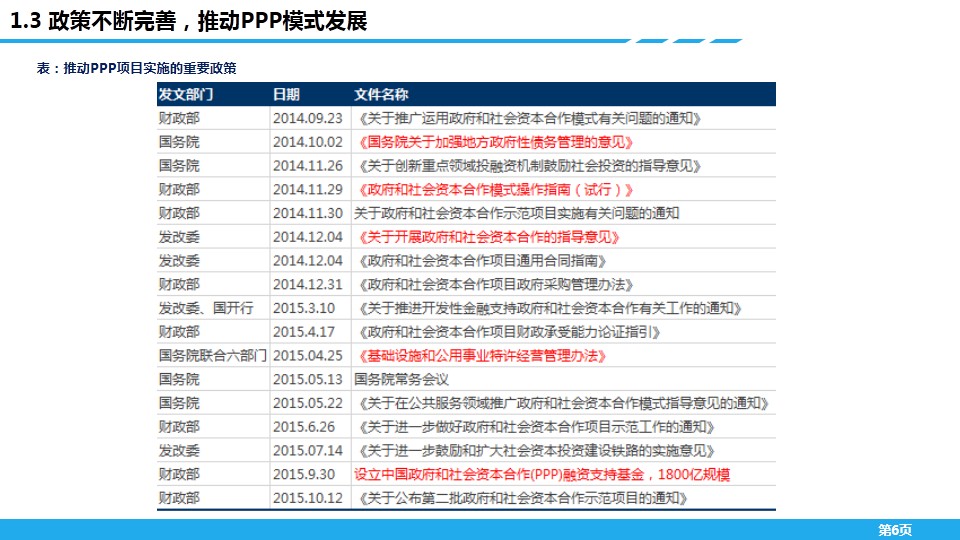The height and width of the screenshot is (540, 960).
Task: Select 关于公布第二批政府和社会资本合作示范项目的通知
Action: click(x=523, y=498)
